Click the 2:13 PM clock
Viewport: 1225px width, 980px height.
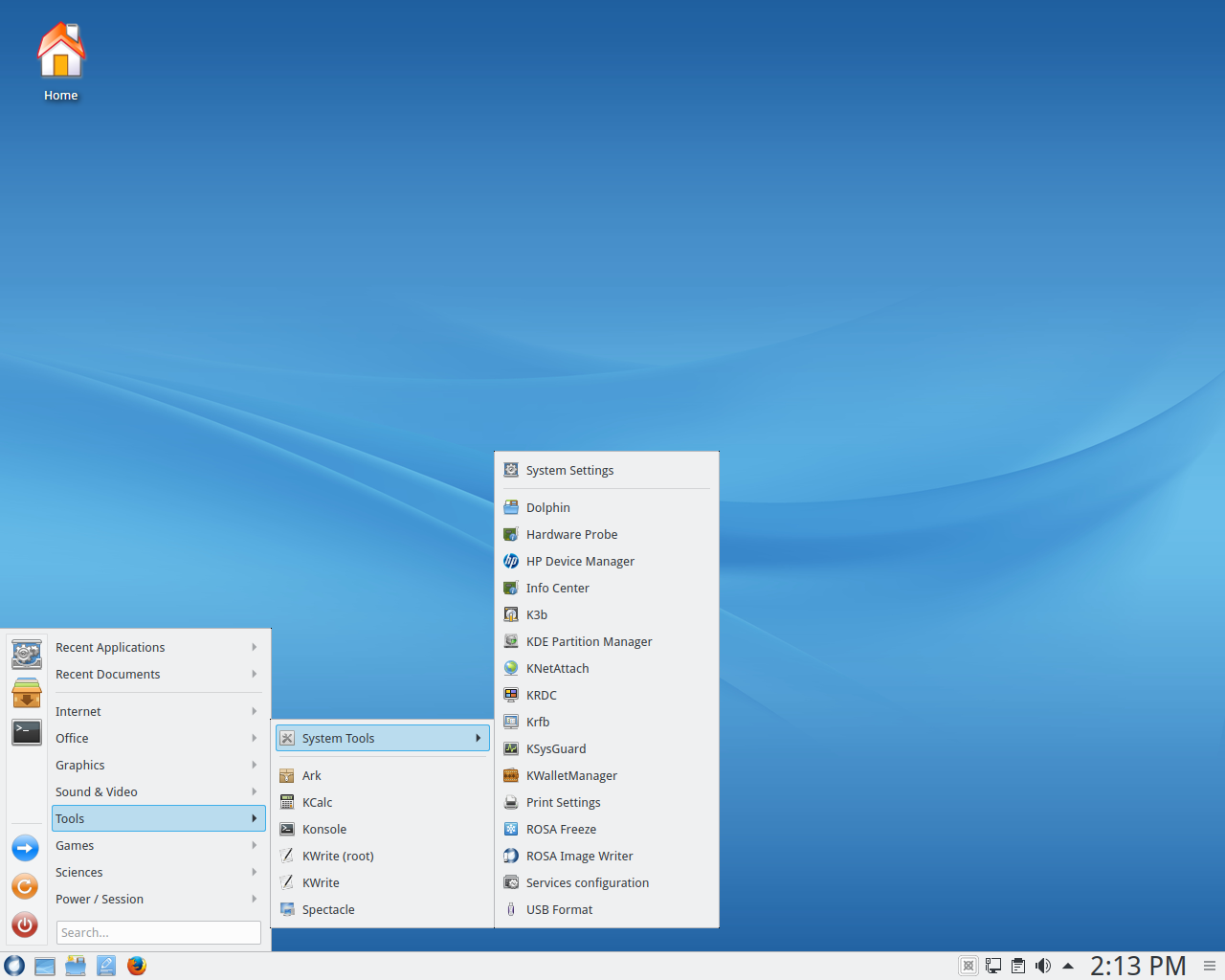coord(1138,966)
